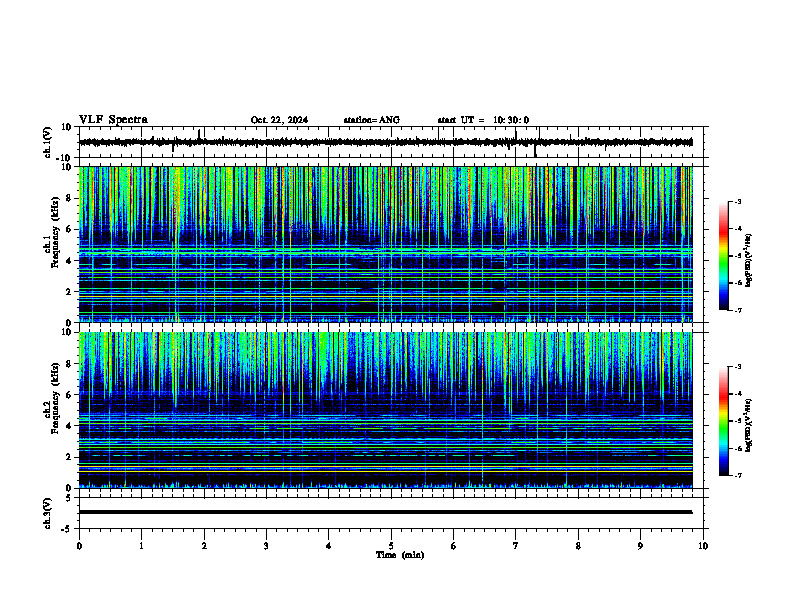Click the 'station=ANG' label
The width and height of the screenshot is (792, 612).
(372, 120)
